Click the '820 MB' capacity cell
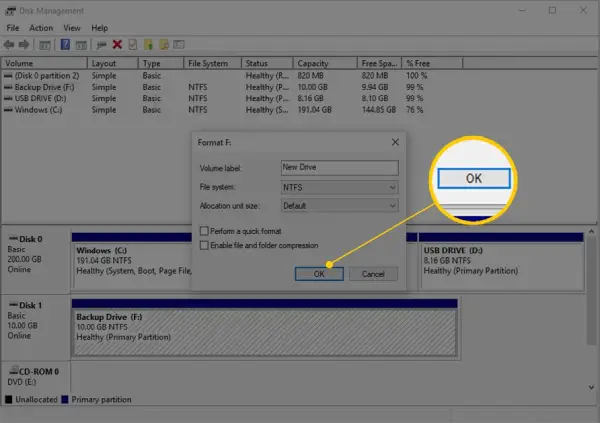Viewport: 600px width, 423px height. (310, 76)
